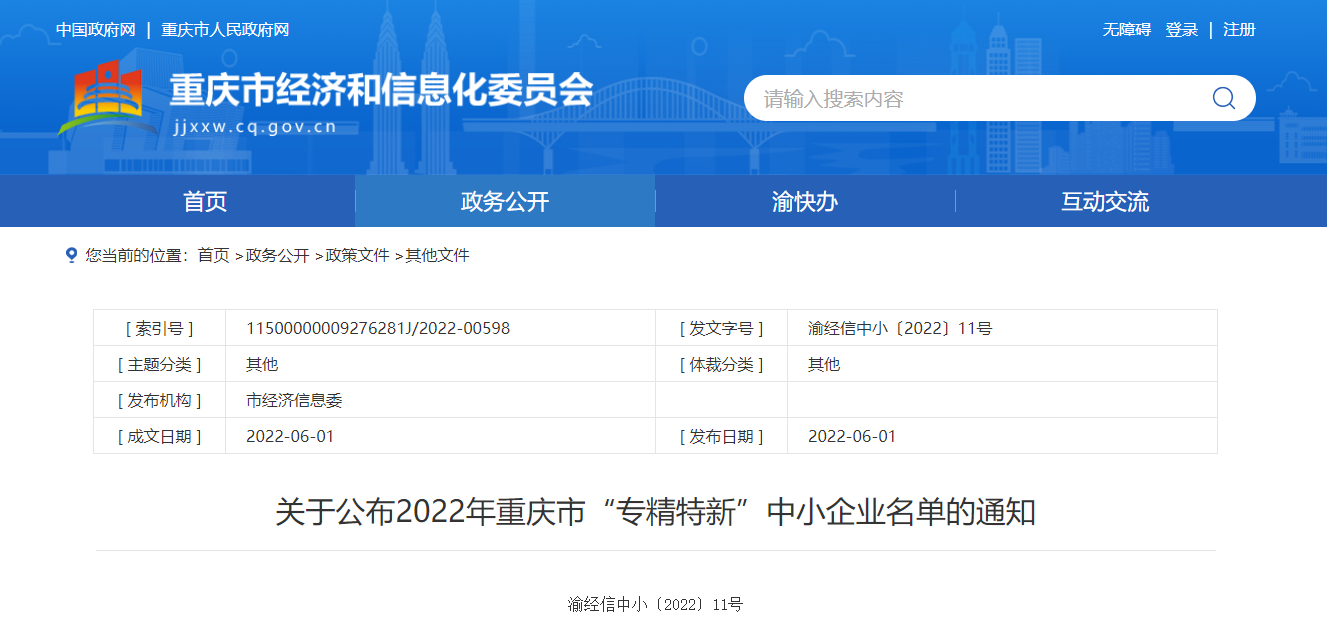1327x640 pixels.
Task: Open 其他文件 breadcrumb link
Action: pos(437,255)
